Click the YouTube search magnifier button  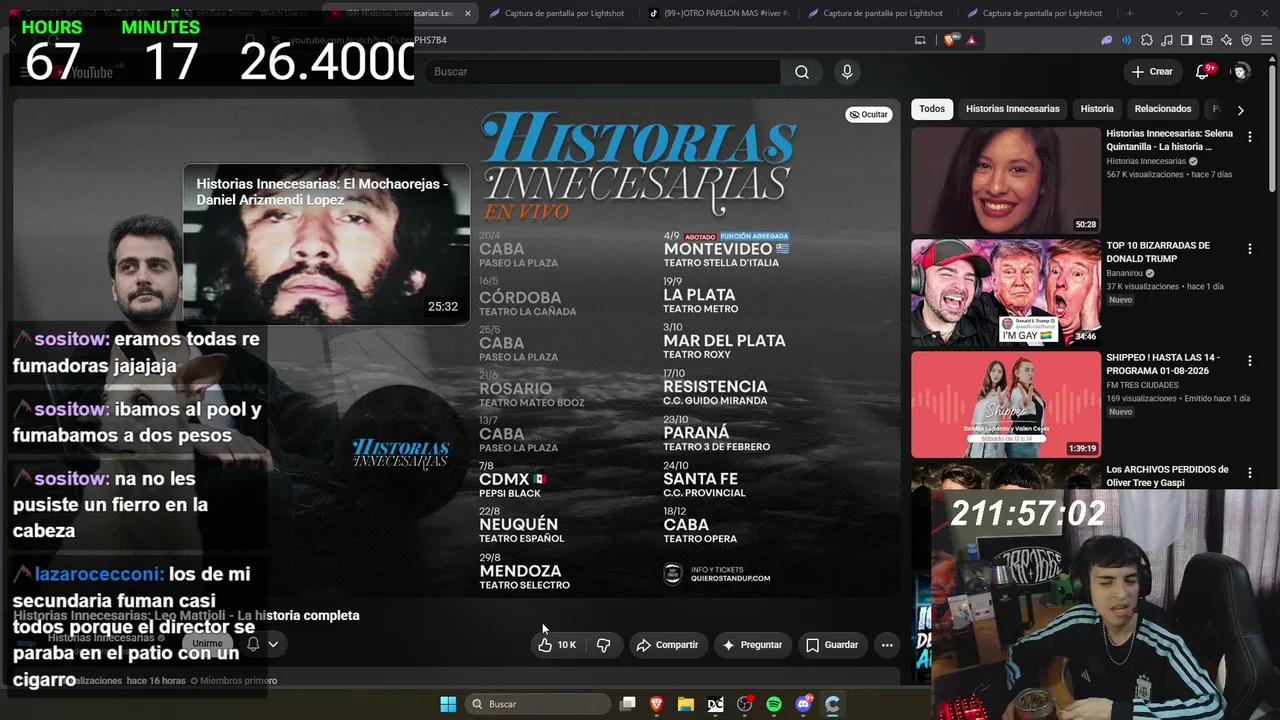(801, 72)
